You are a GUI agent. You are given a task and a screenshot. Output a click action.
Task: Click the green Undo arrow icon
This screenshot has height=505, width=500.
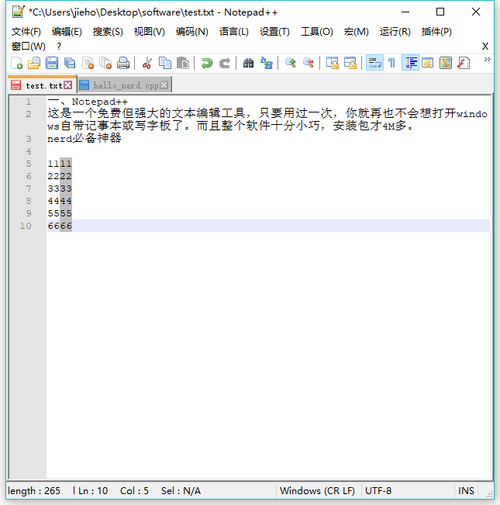pyautogui.click(x=207, y=63)
